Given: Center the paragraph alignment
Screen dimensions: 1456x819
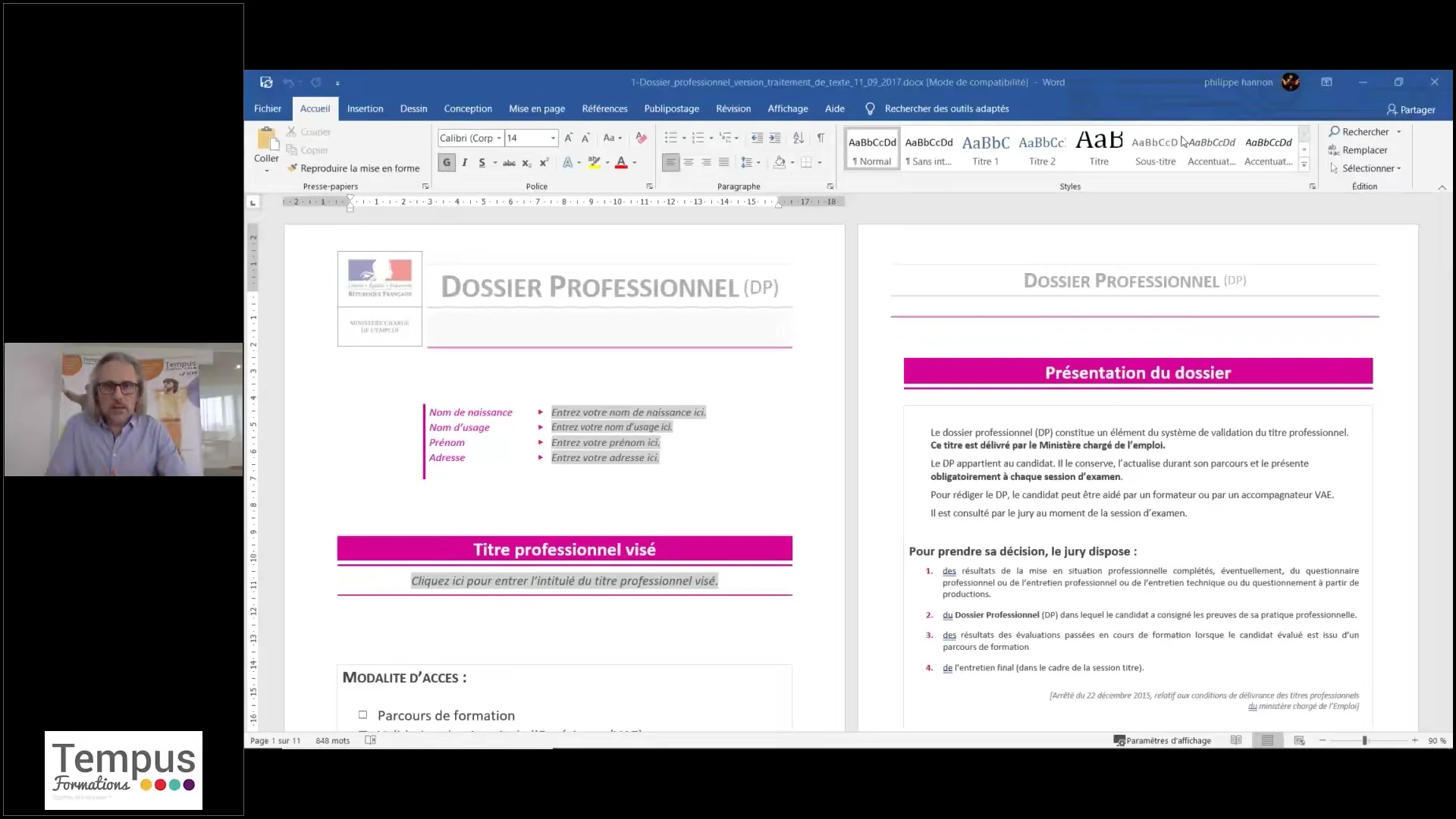Looking at the screenshot, I should (689, 162).
